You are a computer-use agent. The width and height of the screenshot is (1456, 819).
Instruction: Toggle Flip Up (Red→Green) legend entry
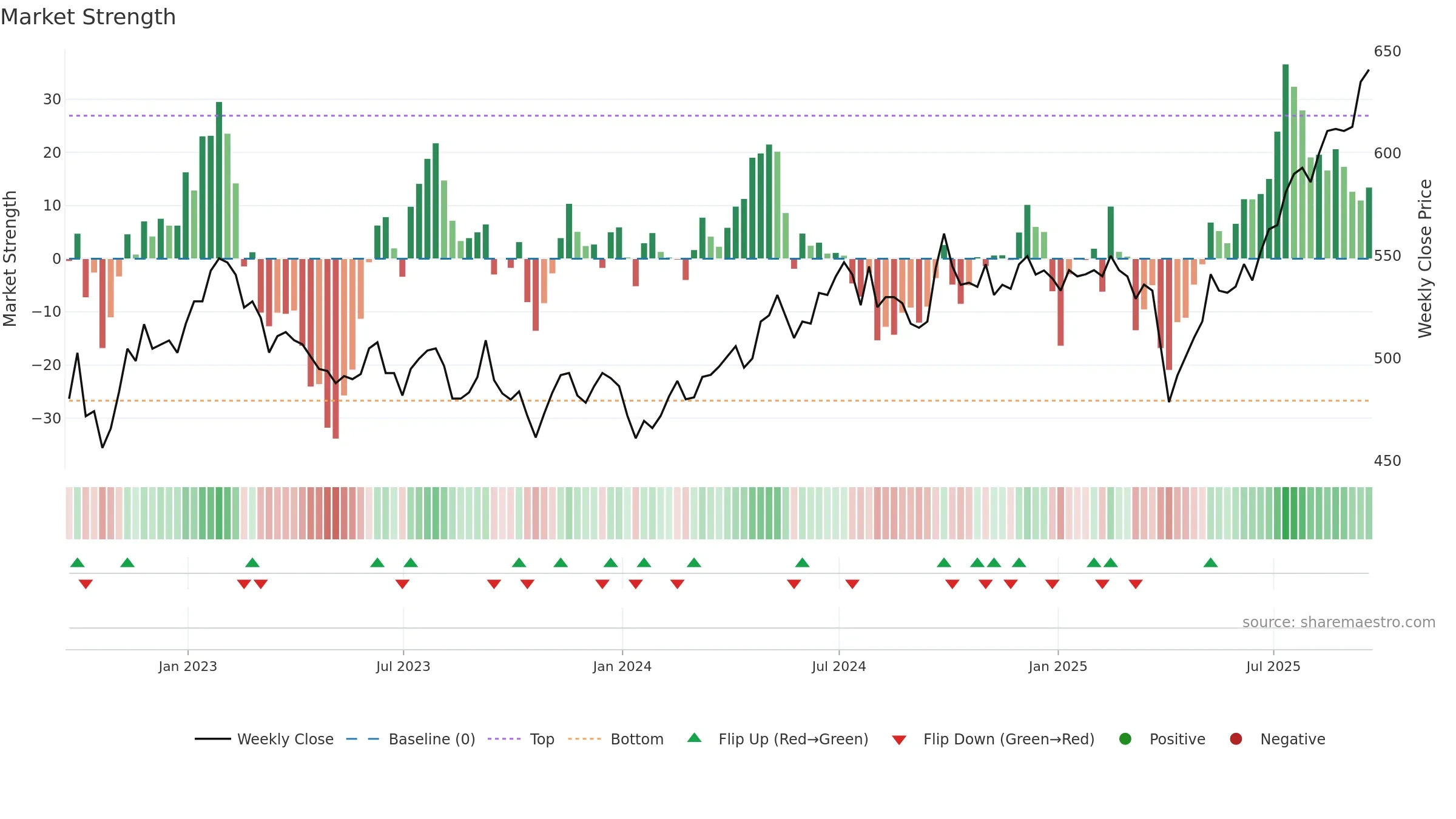(778, 739)
